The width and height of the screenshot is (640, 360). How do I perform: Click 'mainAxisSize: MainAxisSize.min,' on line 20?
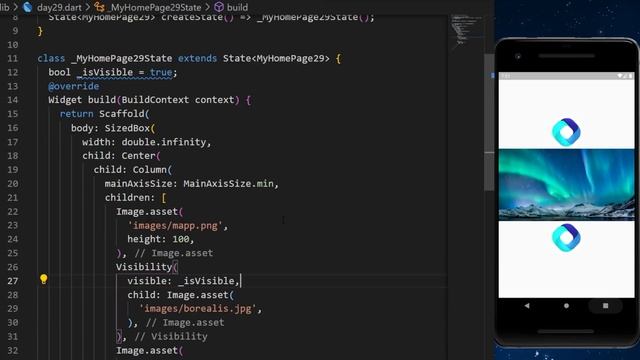(x=191, y=184)
